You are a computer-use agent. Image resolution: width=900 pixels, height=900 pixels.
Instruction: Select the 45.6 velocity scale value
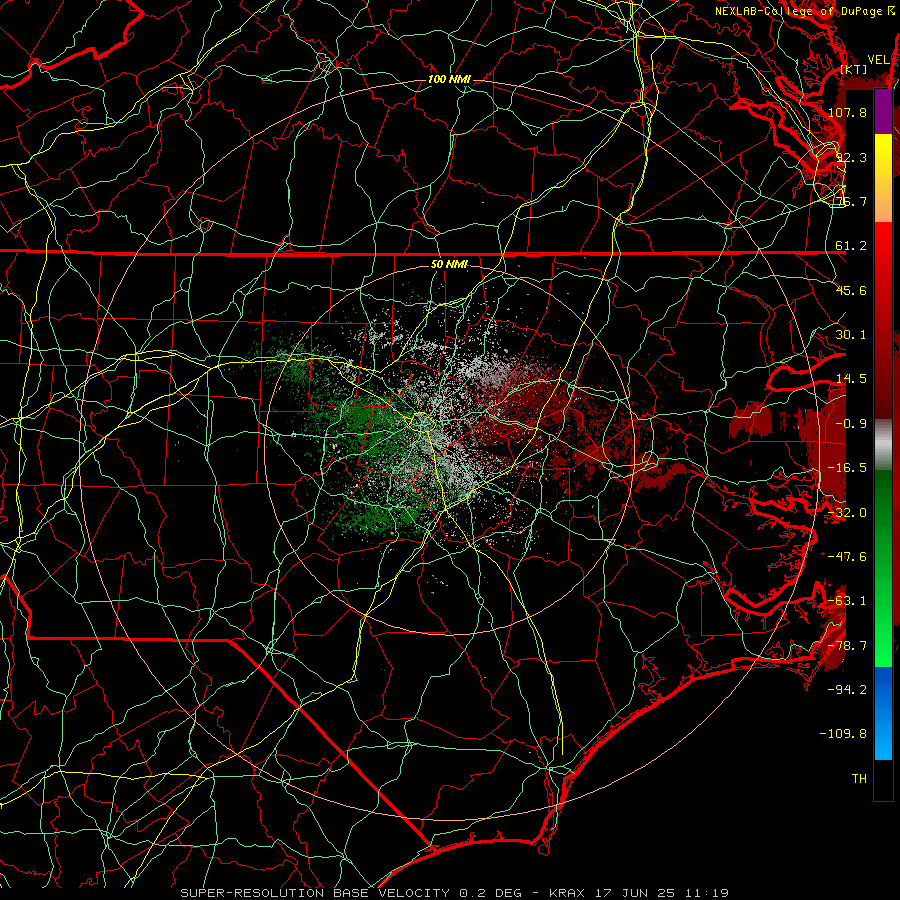pyautogui.click(x=851, y=290)
